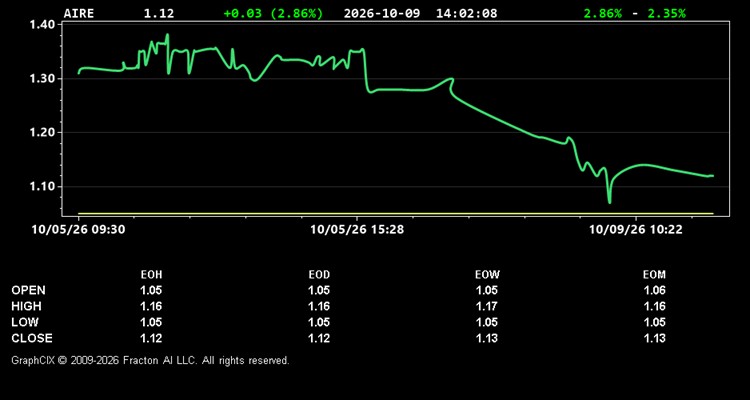Click the EOD HIGH value 1.16

(x=319, y=306)
